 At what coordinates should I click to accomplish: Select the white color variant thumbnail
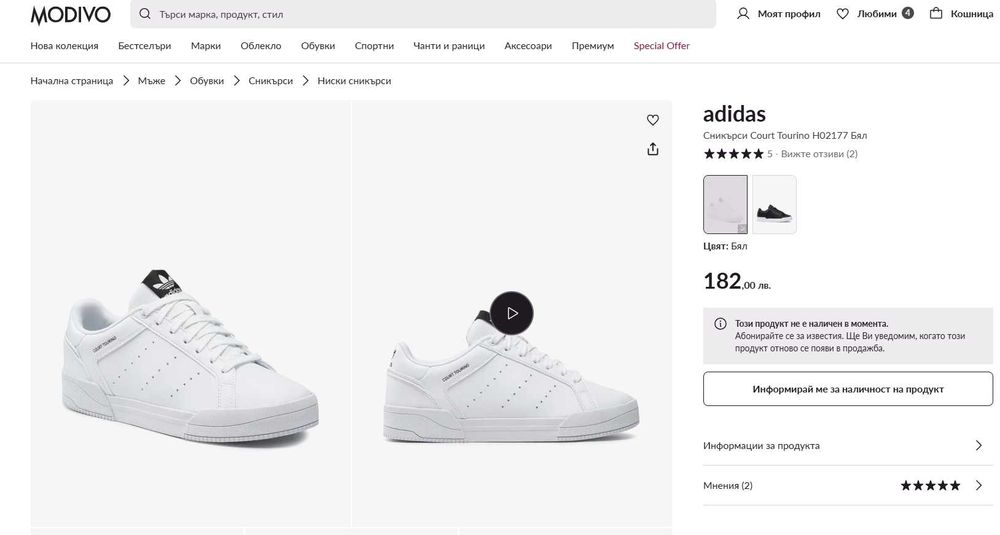(x=725, y=204)
